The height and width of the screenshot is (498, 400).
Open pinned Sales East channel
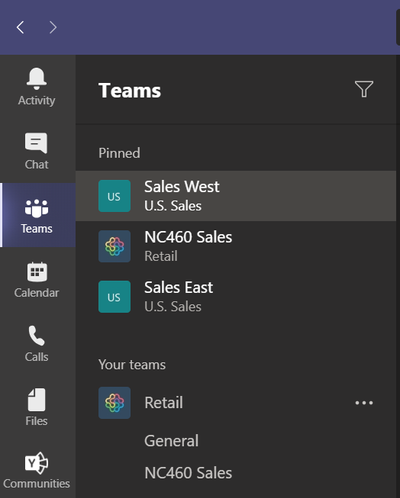tap(236, 297)
